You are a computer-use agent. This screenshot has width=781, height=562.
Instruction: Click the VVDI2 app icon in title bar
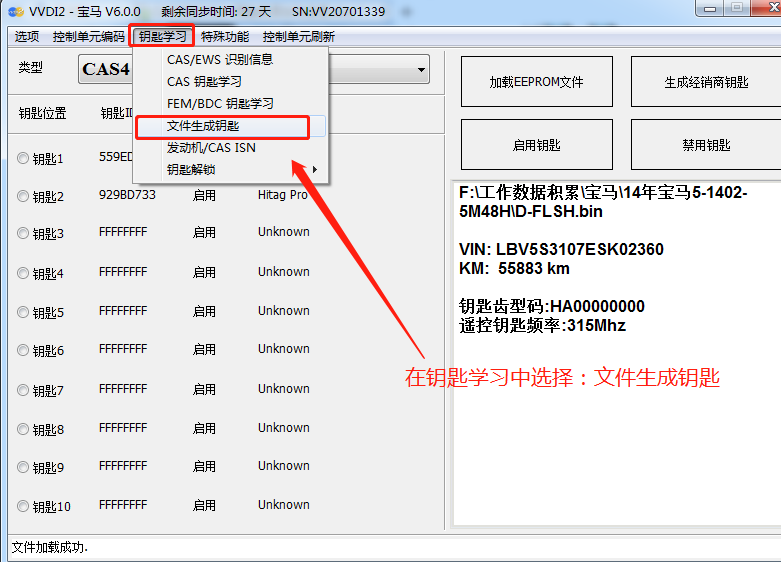click(x=16, y=11)
